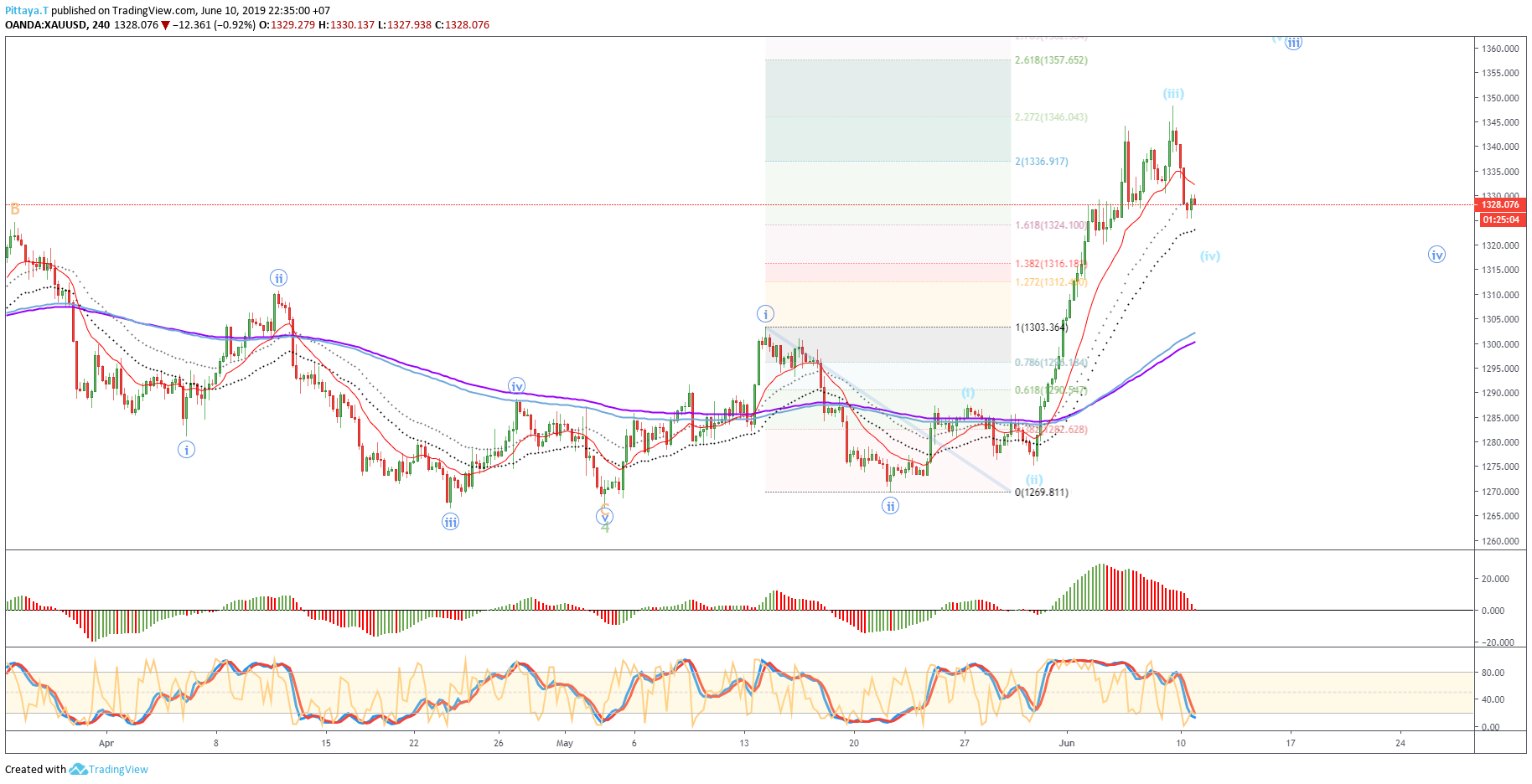The image size is (1532, 784).
Task: Click 1350.000 on the price axis
Action: coord(1500,98)
